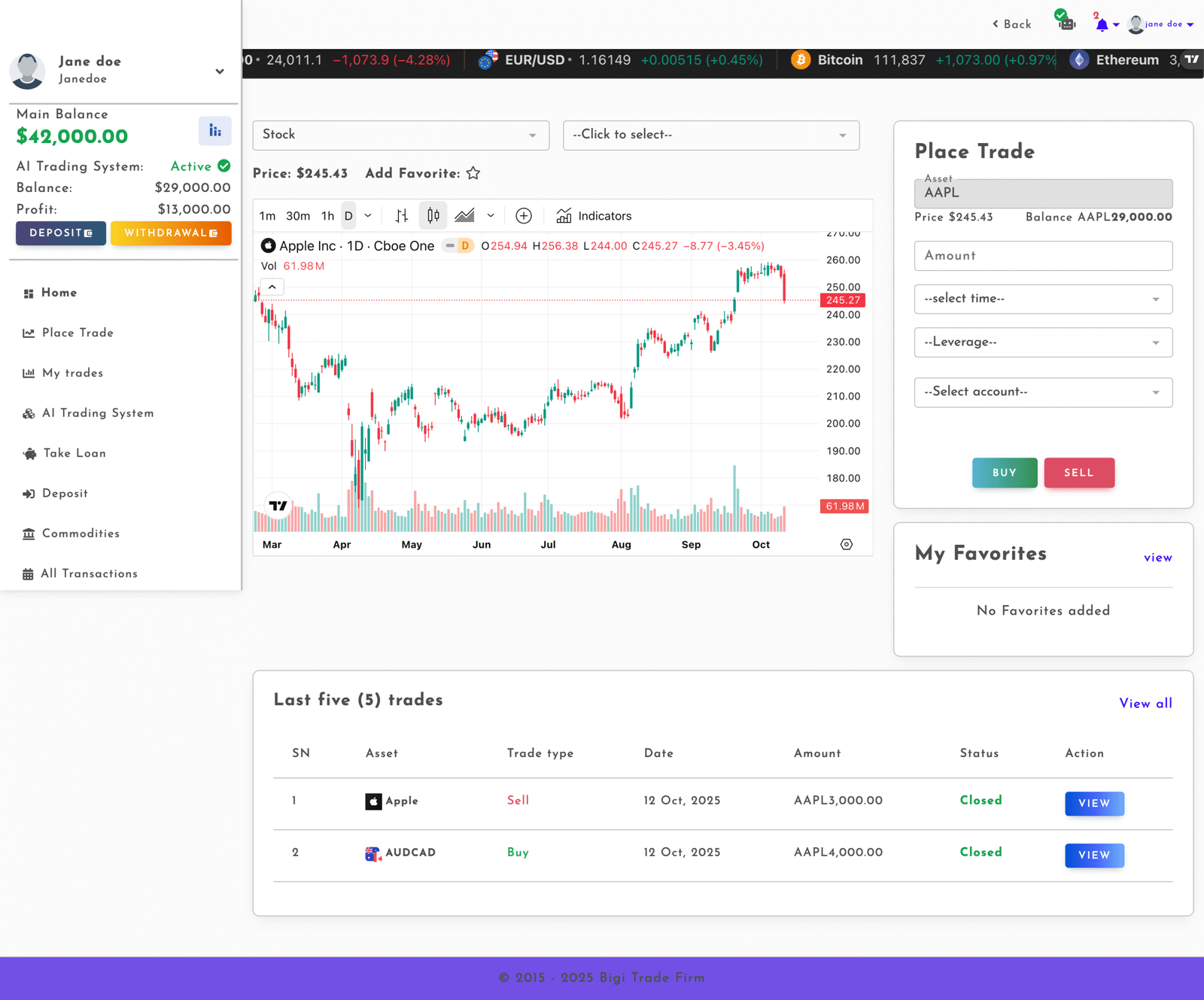The height and width of the screenshot is (1000, 1204).
Task: Click View all trades link
Action: pyautogui.click(x=1145, y=704)
